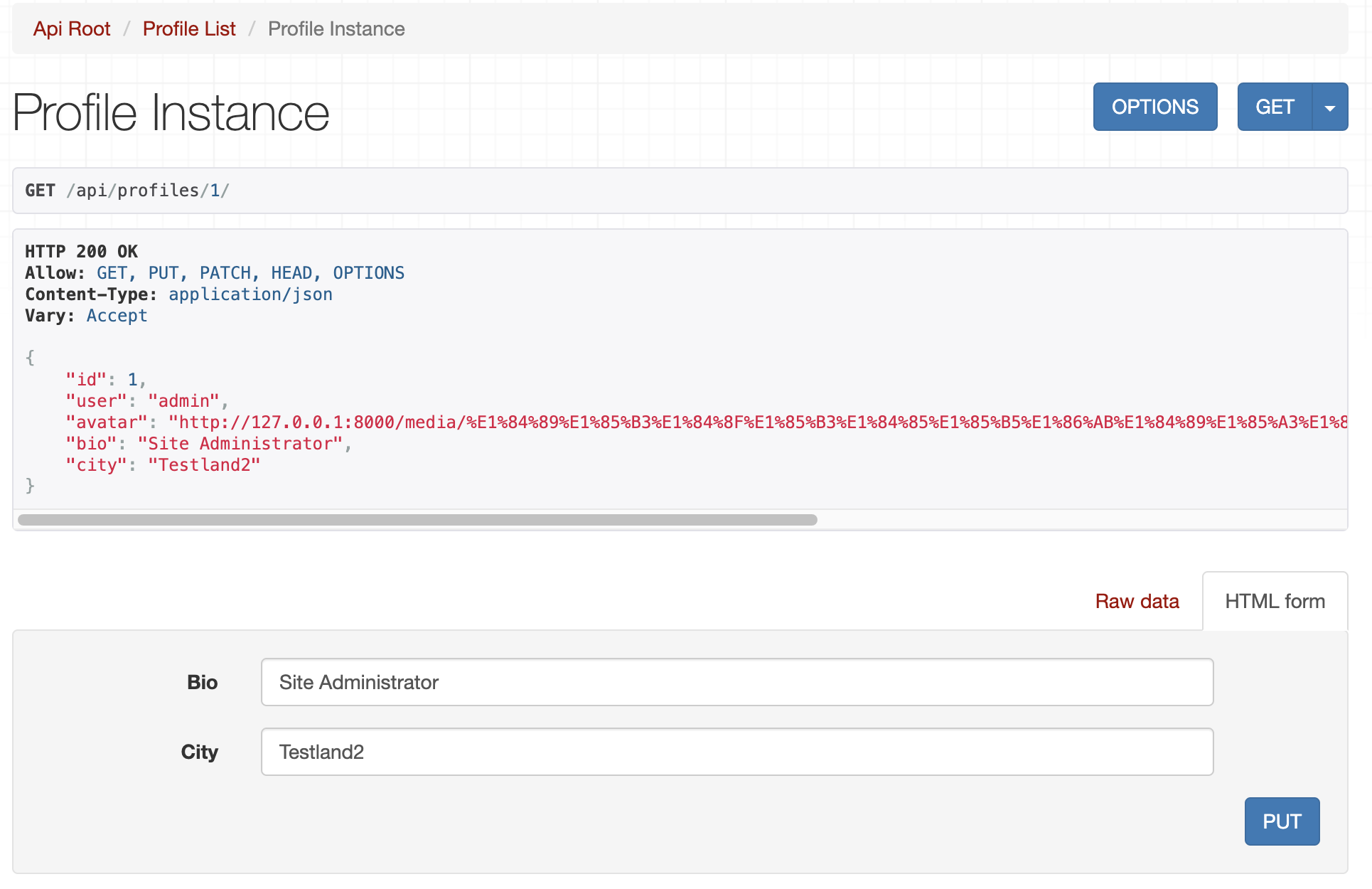
Task: Focus the City text field
Action: click(736, 752)
